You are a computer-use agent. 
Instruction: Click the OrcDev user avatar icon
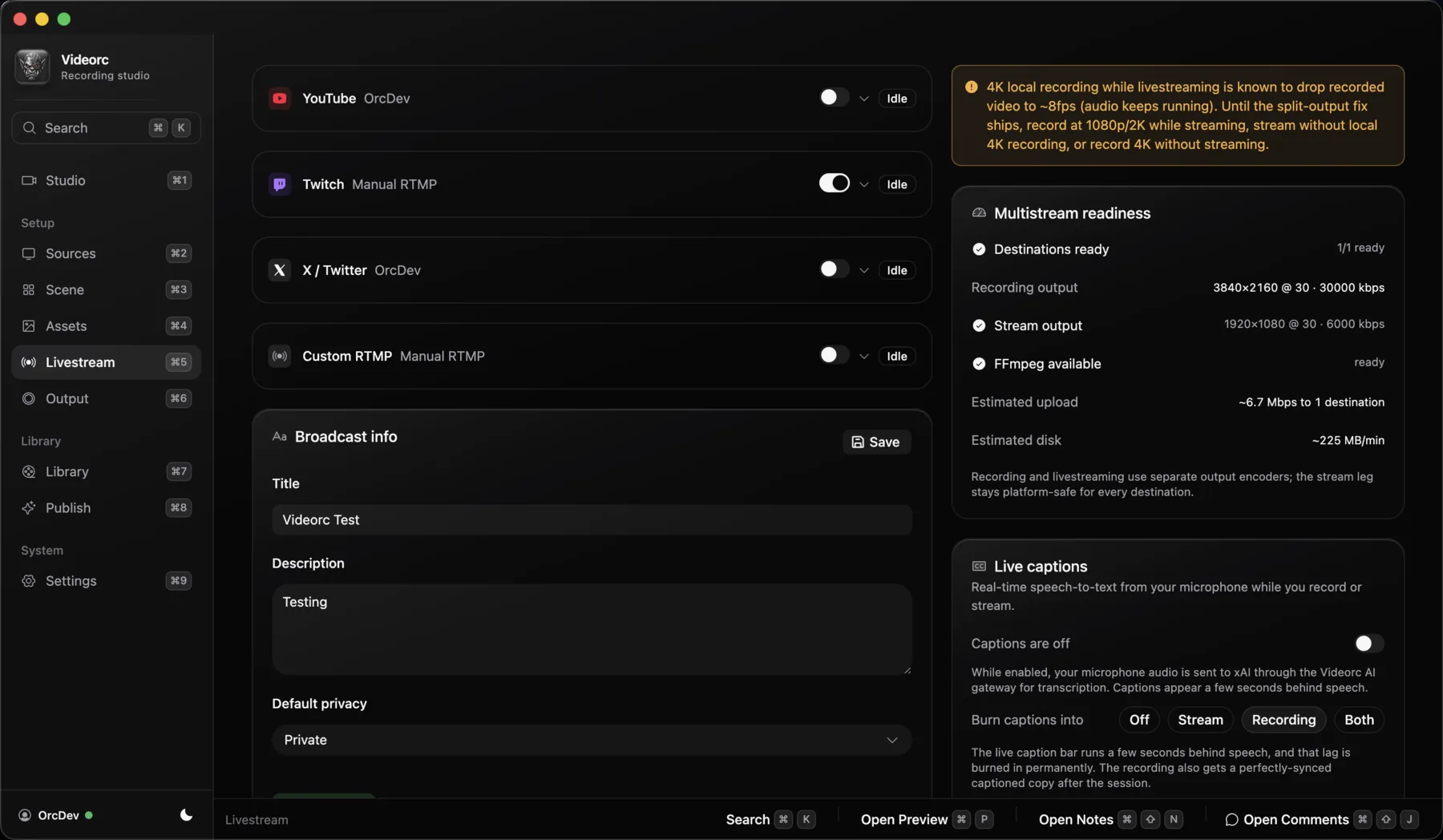pyautogui.click(x=25, y=815)
